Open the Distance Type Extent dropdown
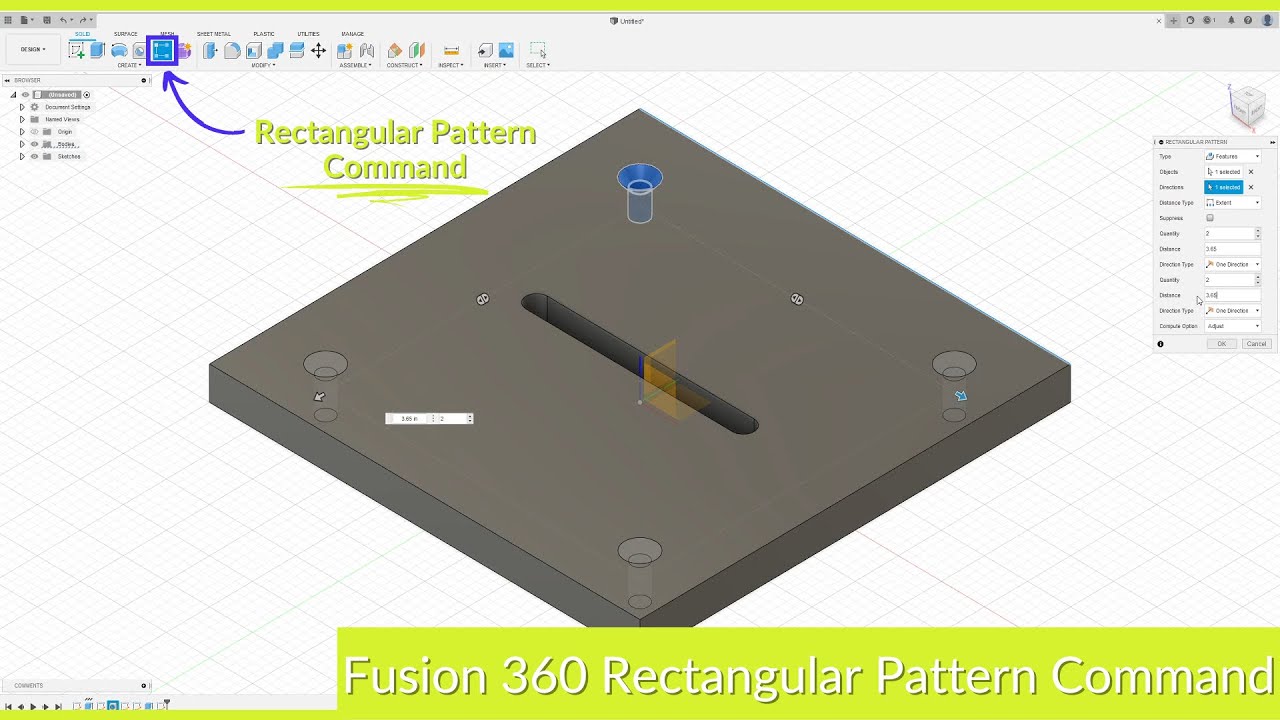The width and height of the screenshot is (1280, 720). [1232, 203]
